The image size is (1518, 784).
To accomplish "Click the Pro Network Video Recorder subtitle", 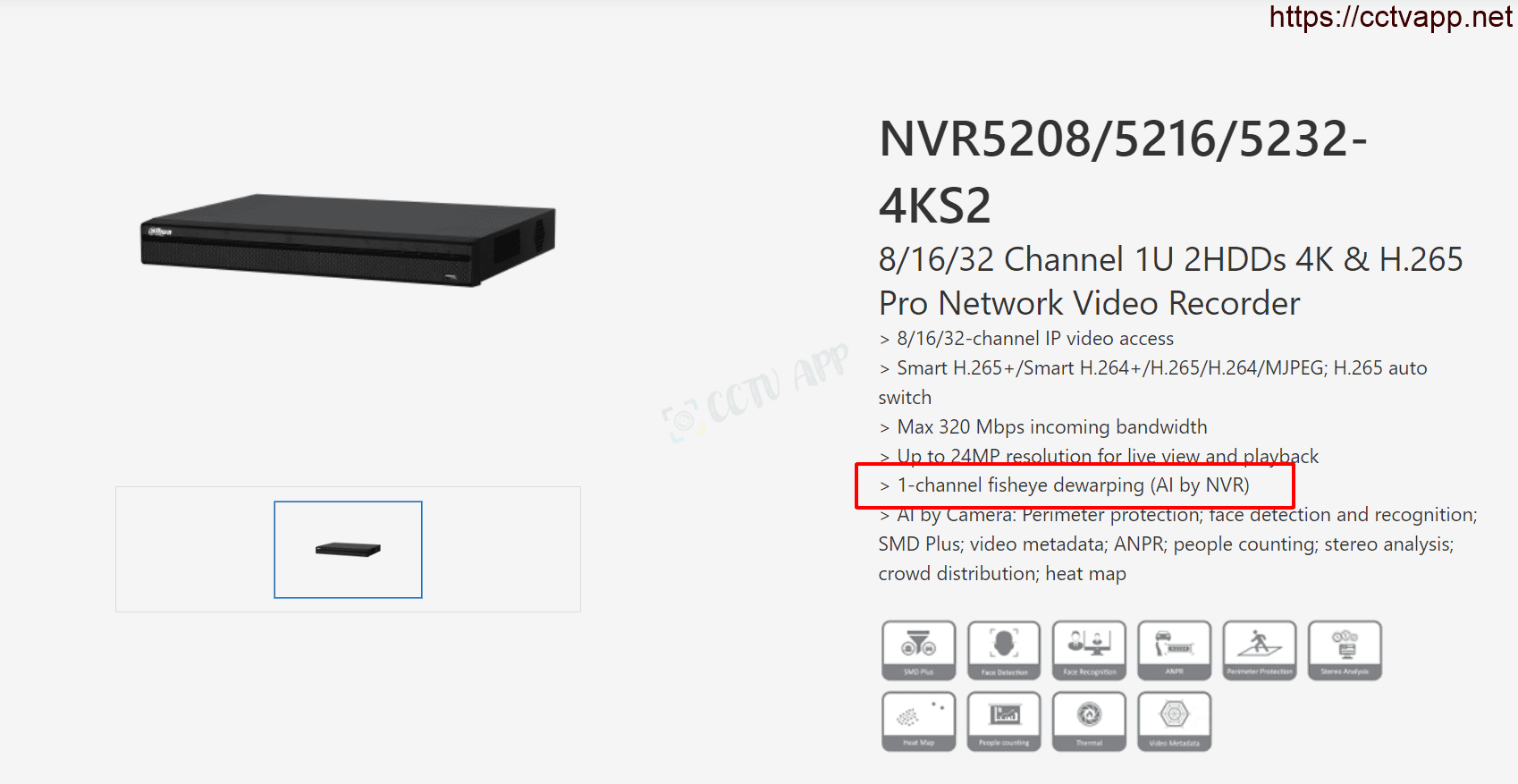I will [x=1089, y=304].
